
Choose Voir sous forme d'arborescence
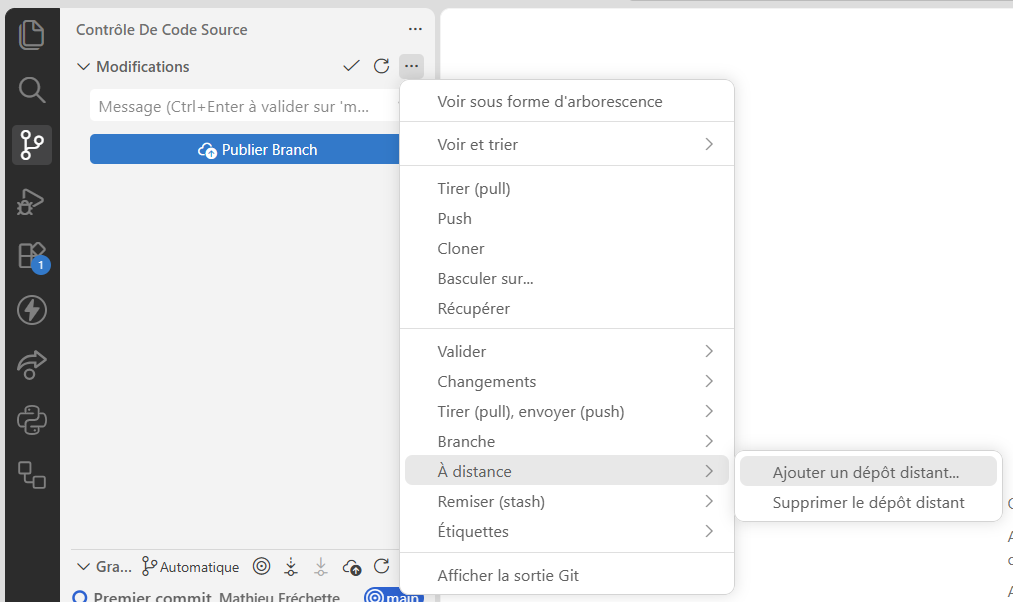[567, 101]
